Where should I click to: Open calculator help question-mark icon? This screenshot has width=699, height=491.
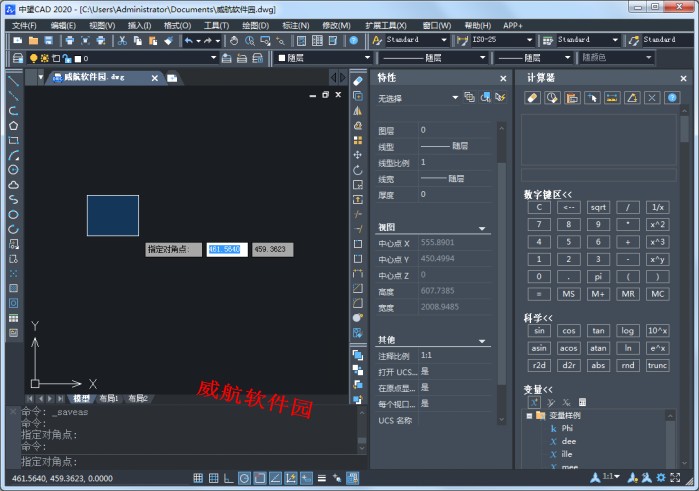pyautogui.click(x=673, y=98)
